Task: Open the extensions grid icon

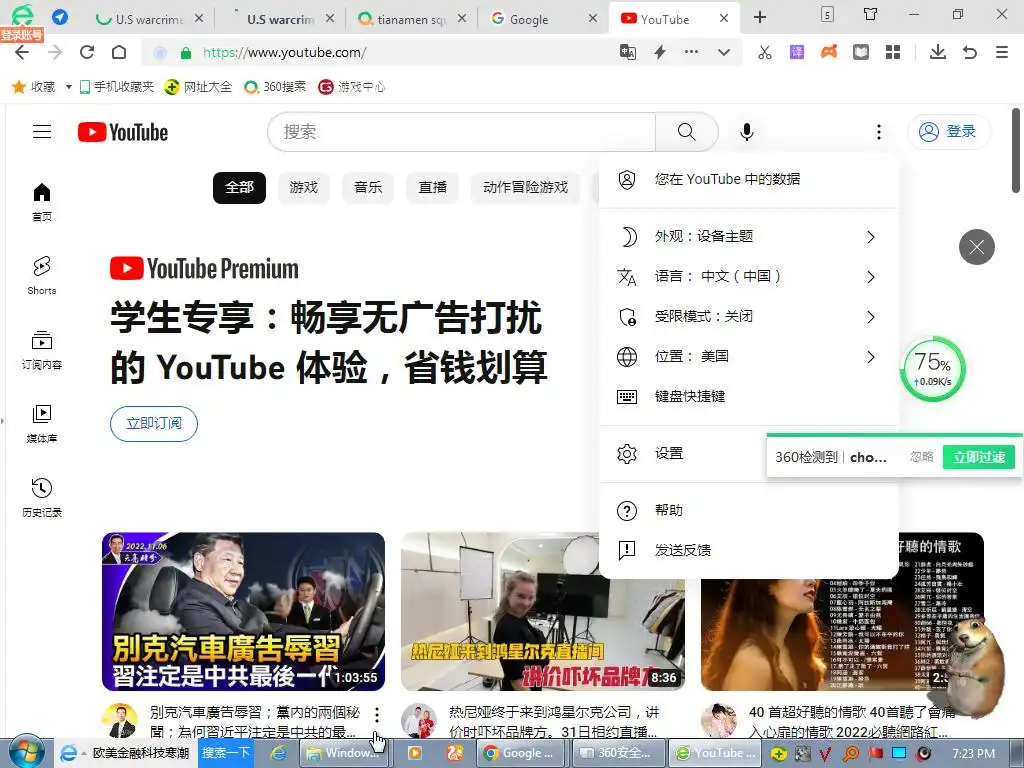Action: tap(893, 52)
